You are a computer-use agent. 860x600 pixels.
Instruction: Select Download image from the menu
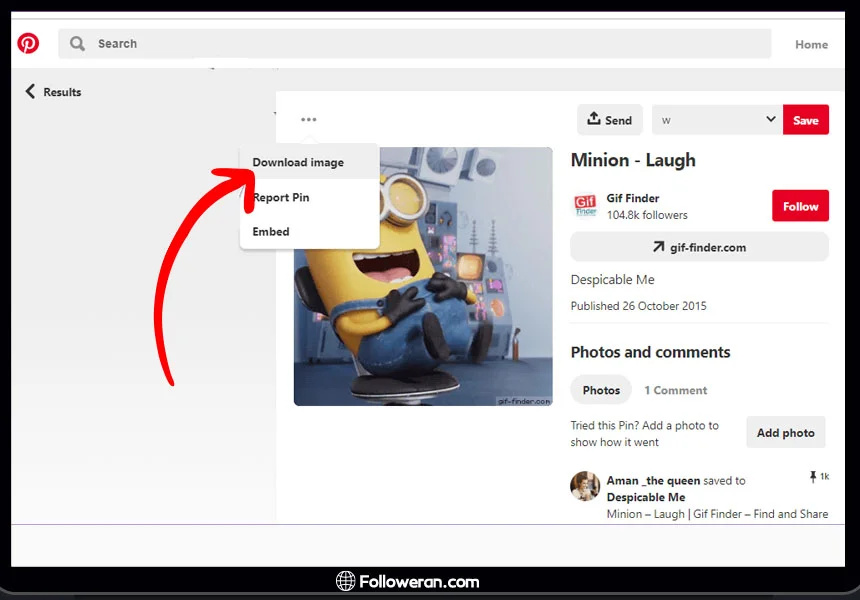pos(298,163)
